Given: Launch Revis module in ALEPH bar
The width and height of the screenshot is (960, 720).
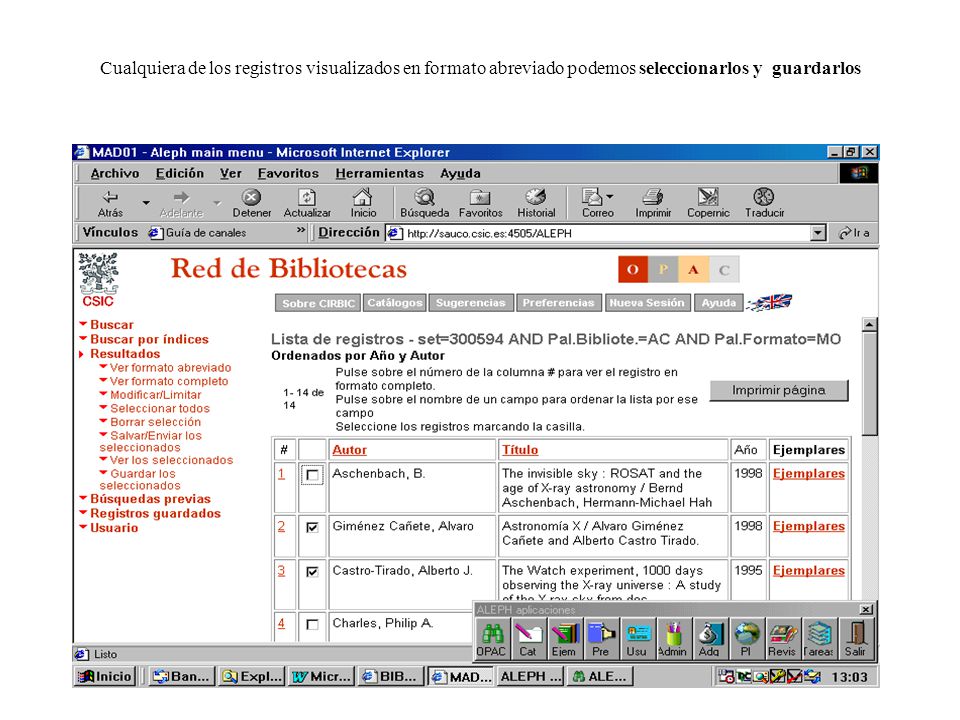Looking at the screenshot, I should [x=782, y=639].
